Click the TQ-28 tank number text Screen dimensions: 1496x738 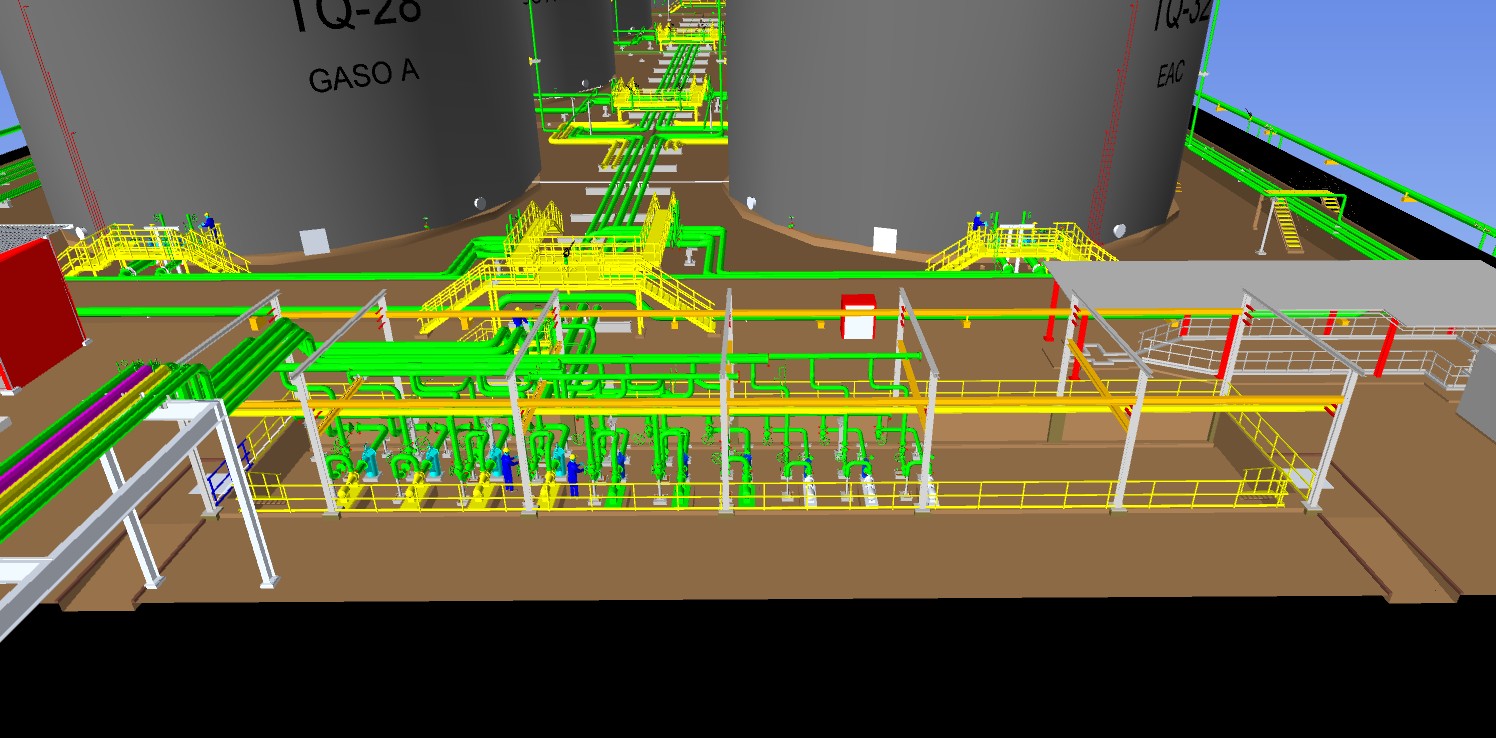point(355,14)
